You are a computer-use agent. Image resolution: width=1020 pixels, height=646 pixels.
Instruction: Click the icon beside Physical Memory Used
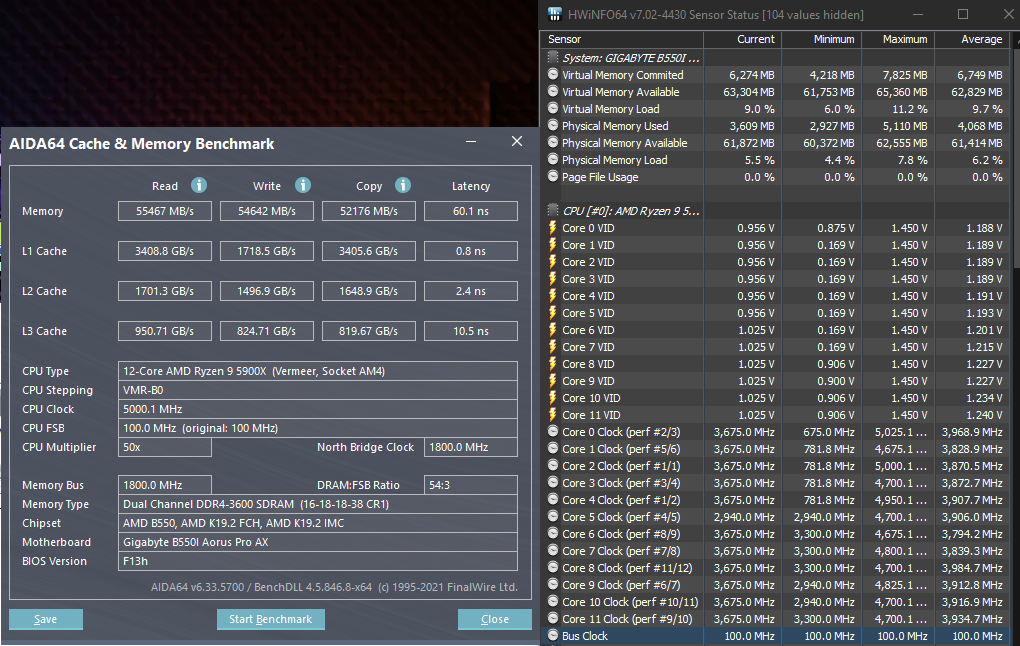(553, 125)
